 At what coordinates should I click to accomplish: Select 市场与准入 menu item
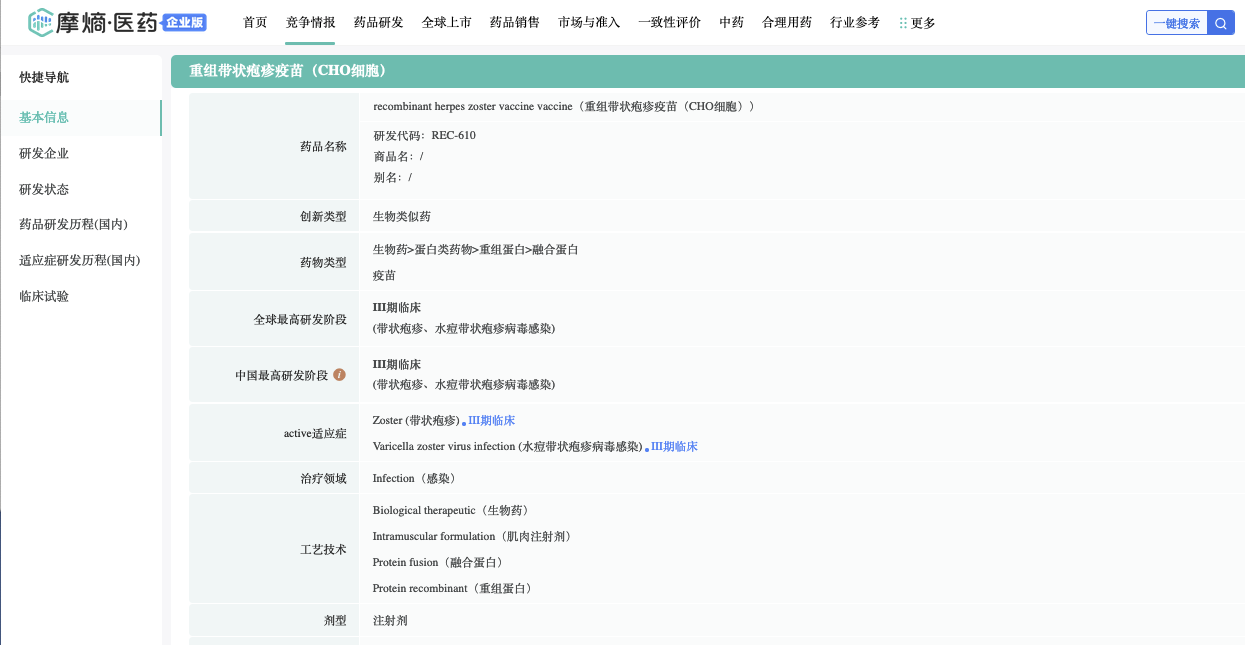coord(589,22)
